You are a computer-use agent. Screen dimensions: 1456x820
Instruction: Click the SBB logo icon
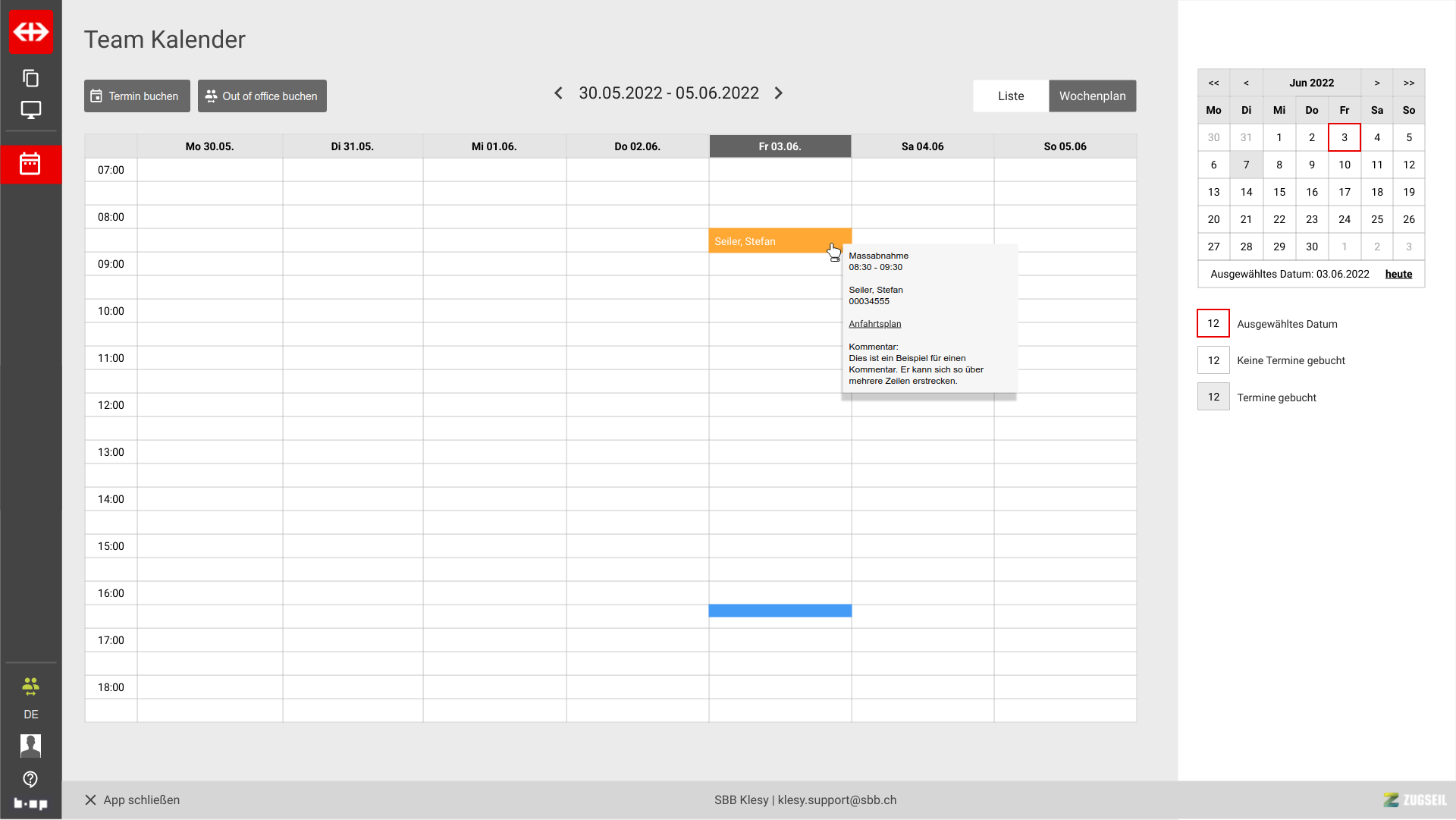pos(30,32)
